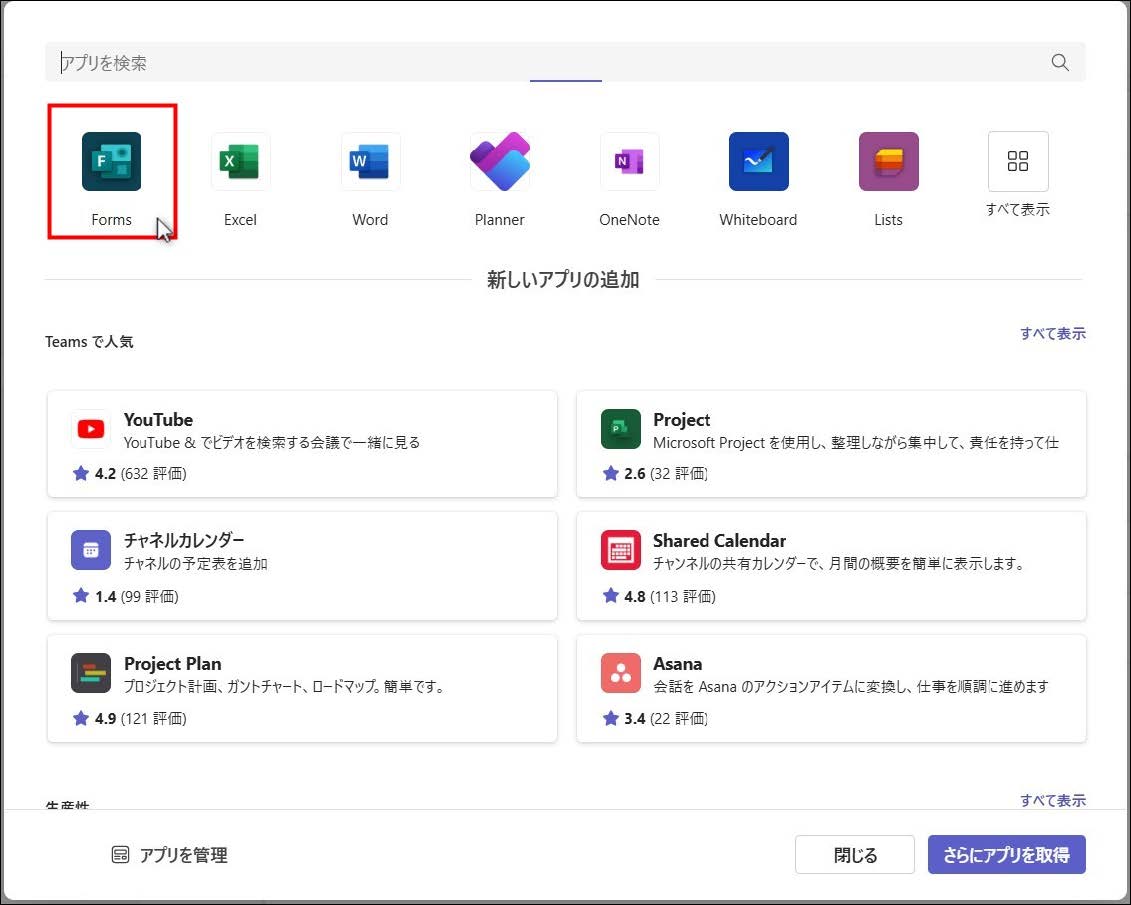
Task: Pick the OneNote app icon
Action: point(629,162)
